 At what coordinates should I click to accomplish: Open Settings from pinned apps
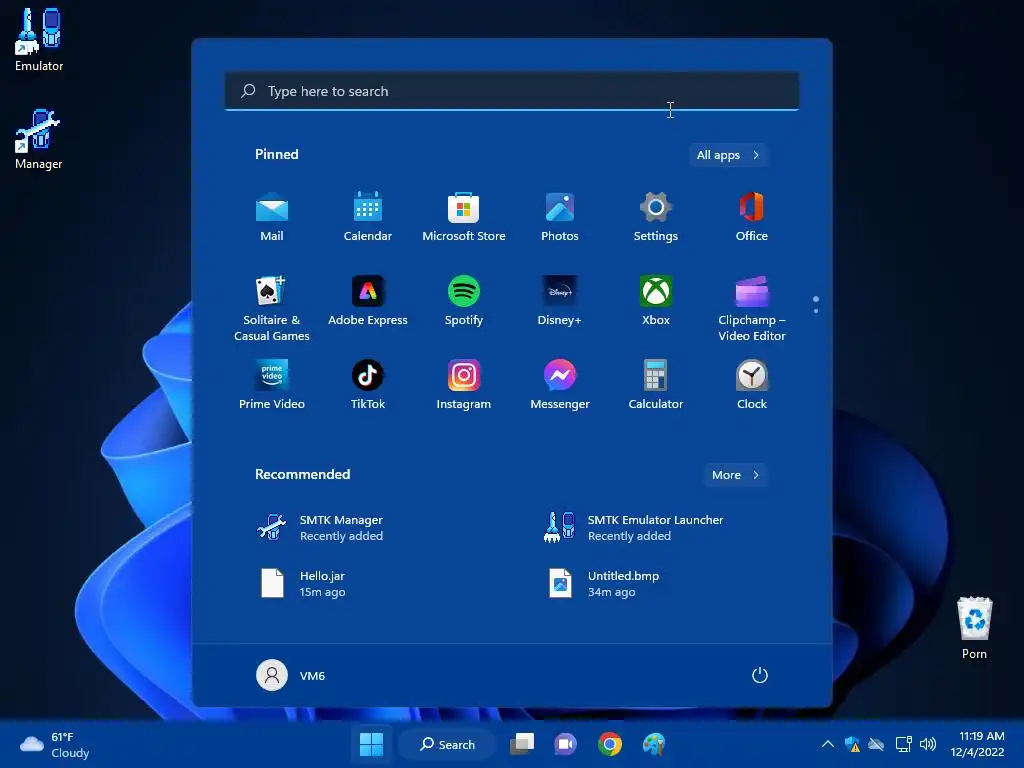click(x=656, y=217)
